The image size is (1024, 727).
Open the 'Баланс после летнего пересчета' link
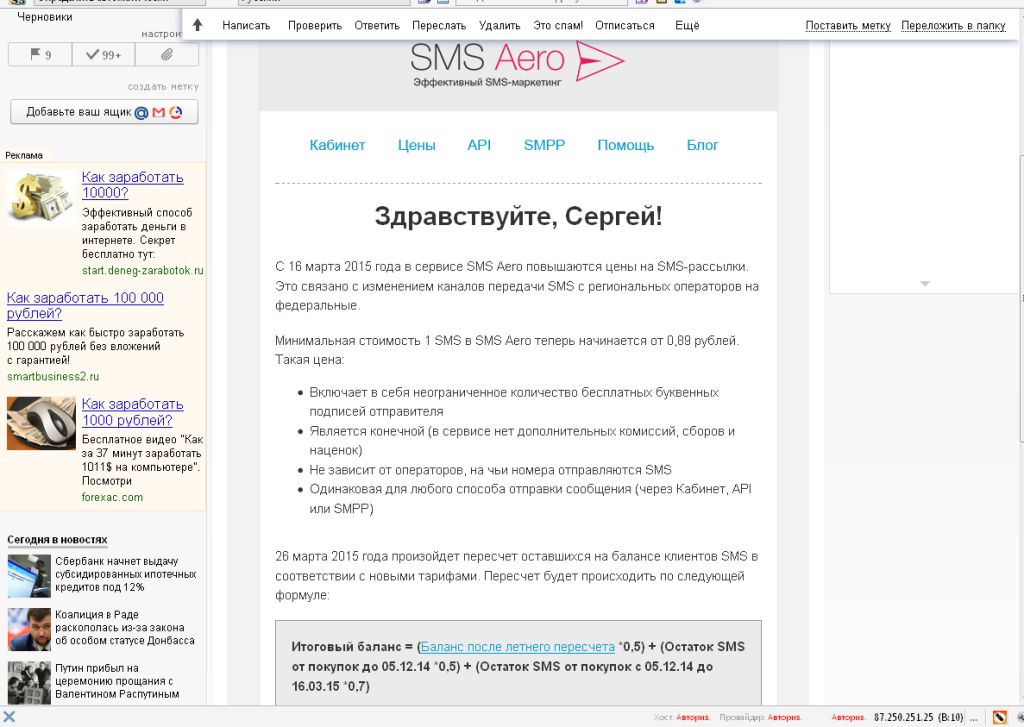pyautogui.click(x=517, y=646)
